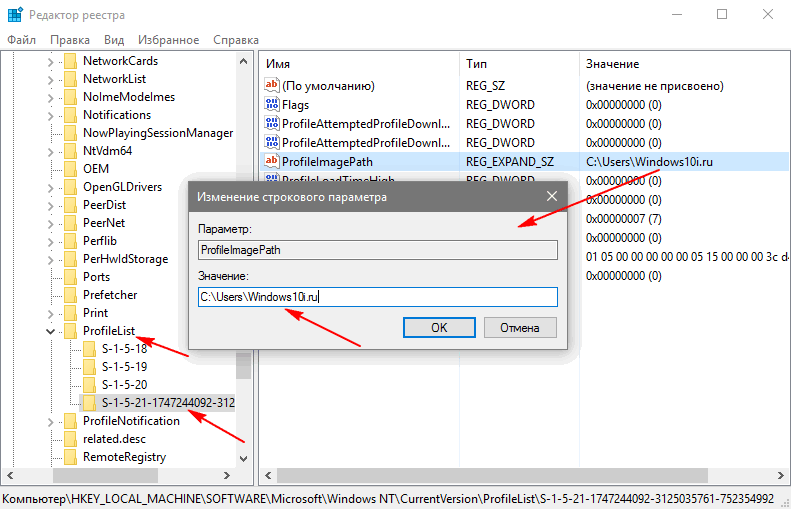Click the RemoteRegistry folder icon
This screenshot has width=791, height=509.
pyautogui.click(x=70, y=457)
